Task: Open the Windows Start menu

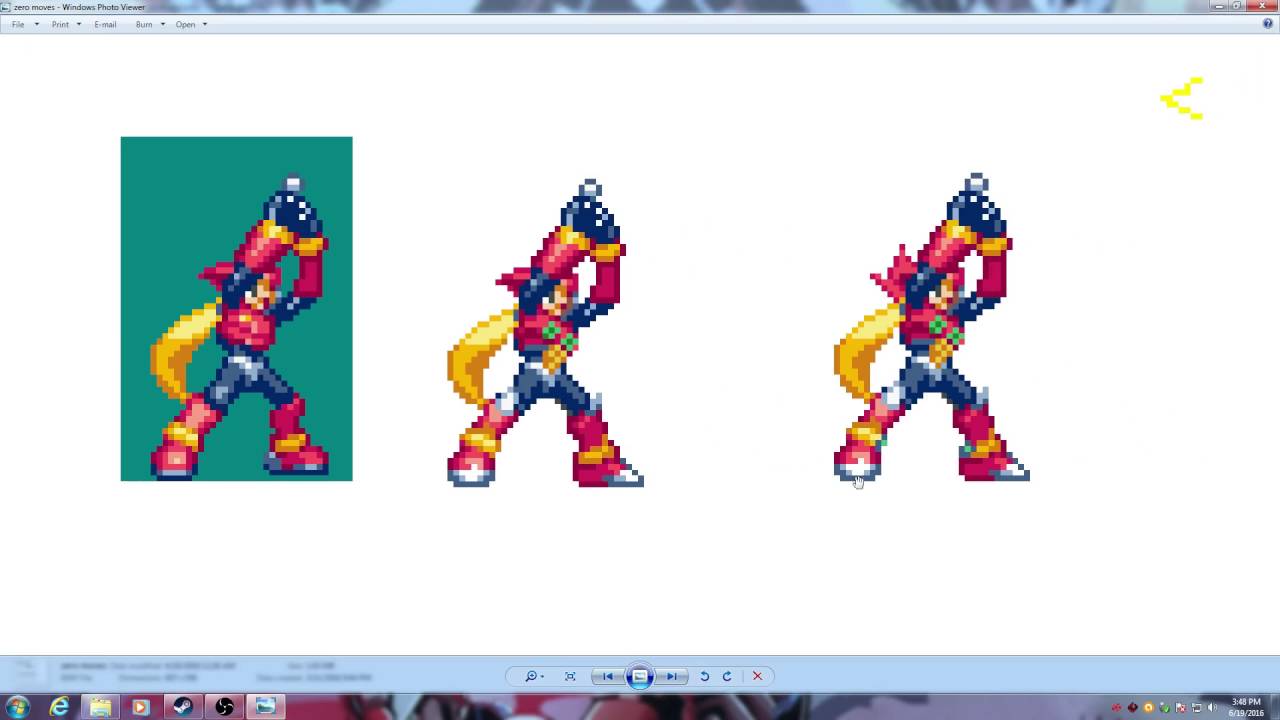Action: click(x=18, y=707)
